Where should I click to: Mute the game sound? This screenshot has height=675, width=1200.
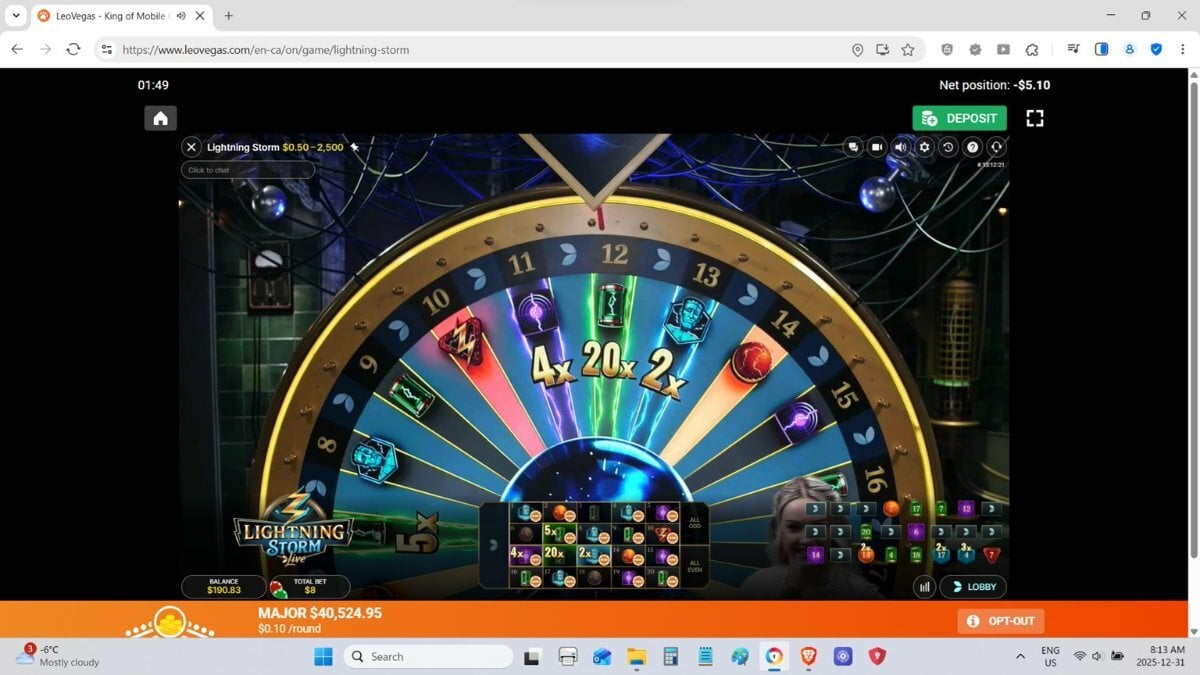[901, 147]
